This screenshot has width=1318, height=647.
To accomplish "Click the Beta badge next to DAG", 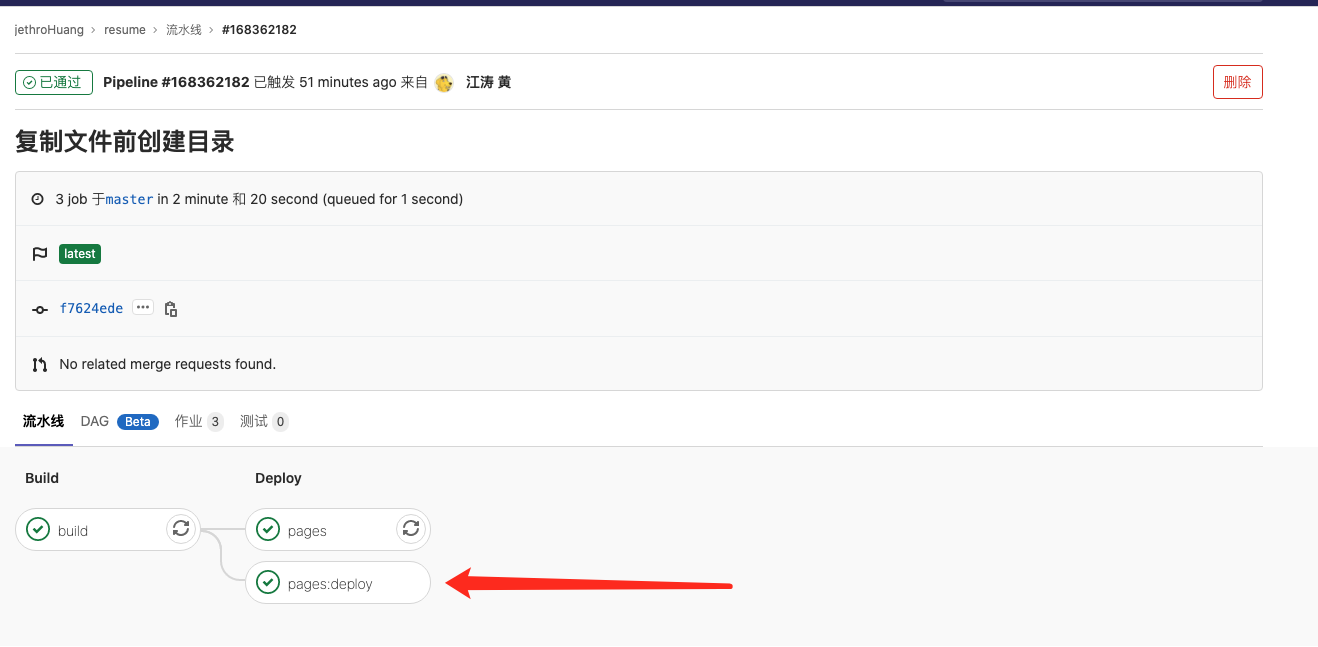I will 138,421.
